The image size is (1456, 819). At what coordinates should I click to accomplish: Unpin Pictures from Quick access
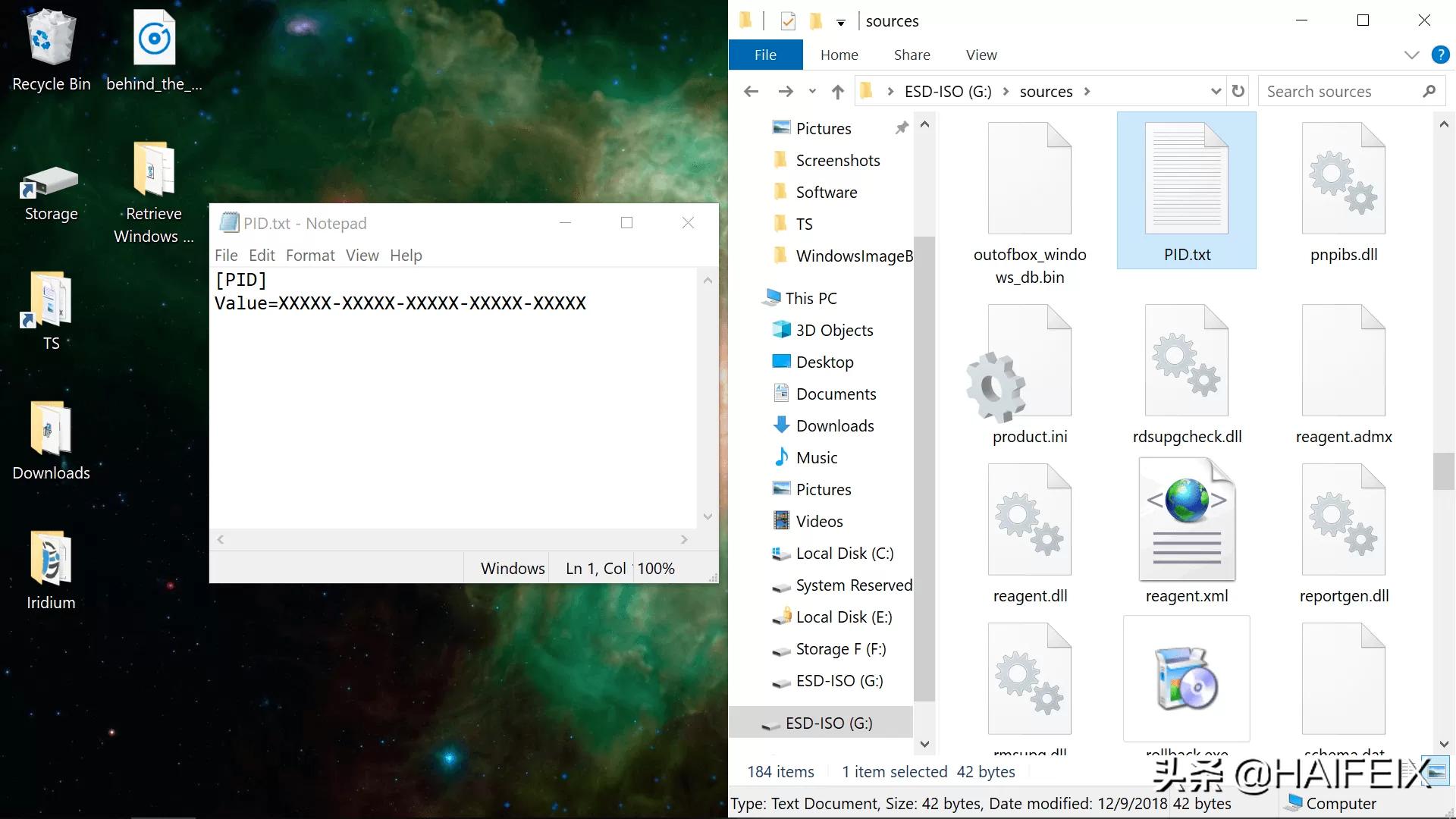pyautogui.click(x=902, y=128)
